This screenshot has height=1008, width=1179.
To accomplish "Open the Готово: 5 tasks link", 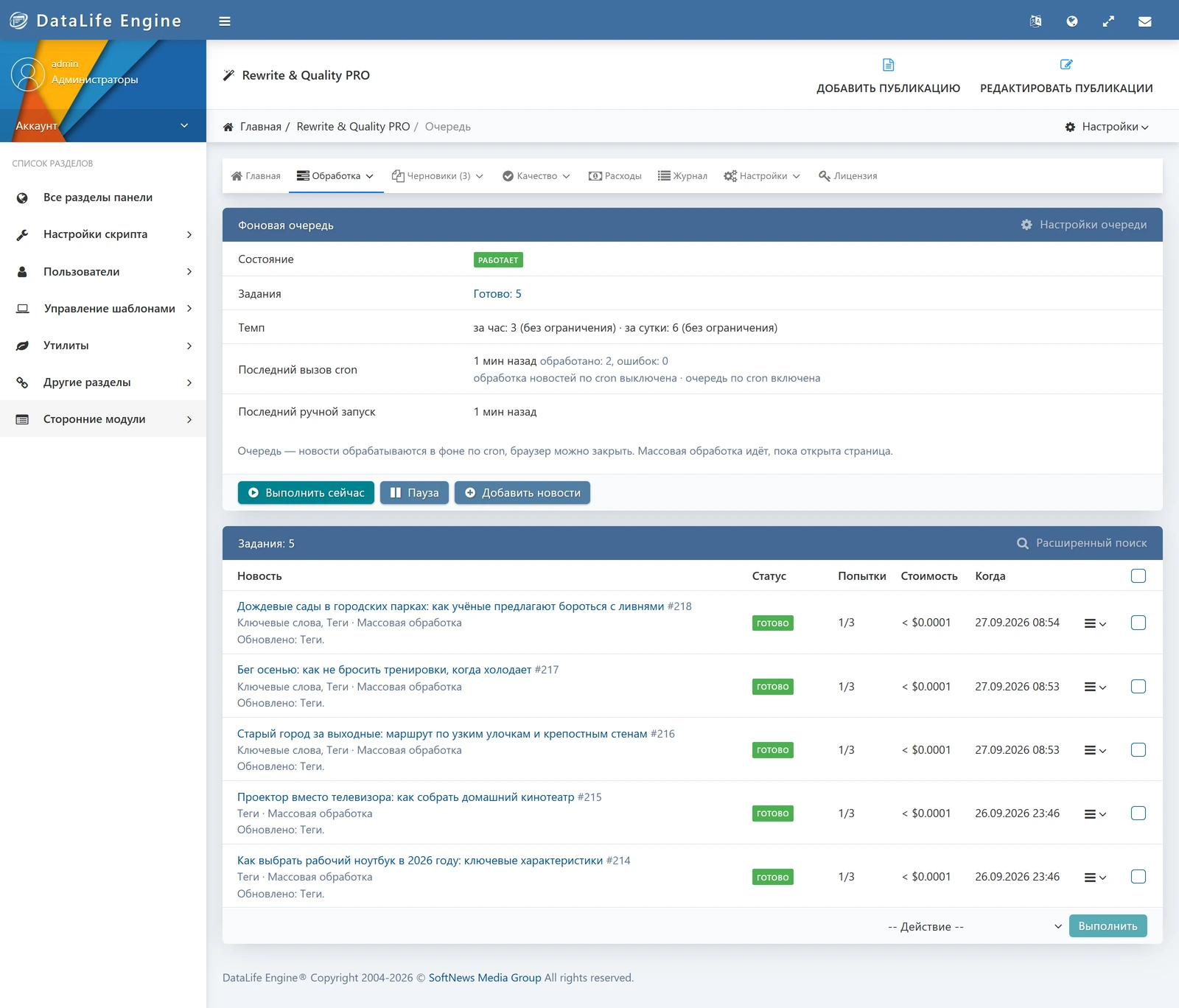I will tap(497, 294).
